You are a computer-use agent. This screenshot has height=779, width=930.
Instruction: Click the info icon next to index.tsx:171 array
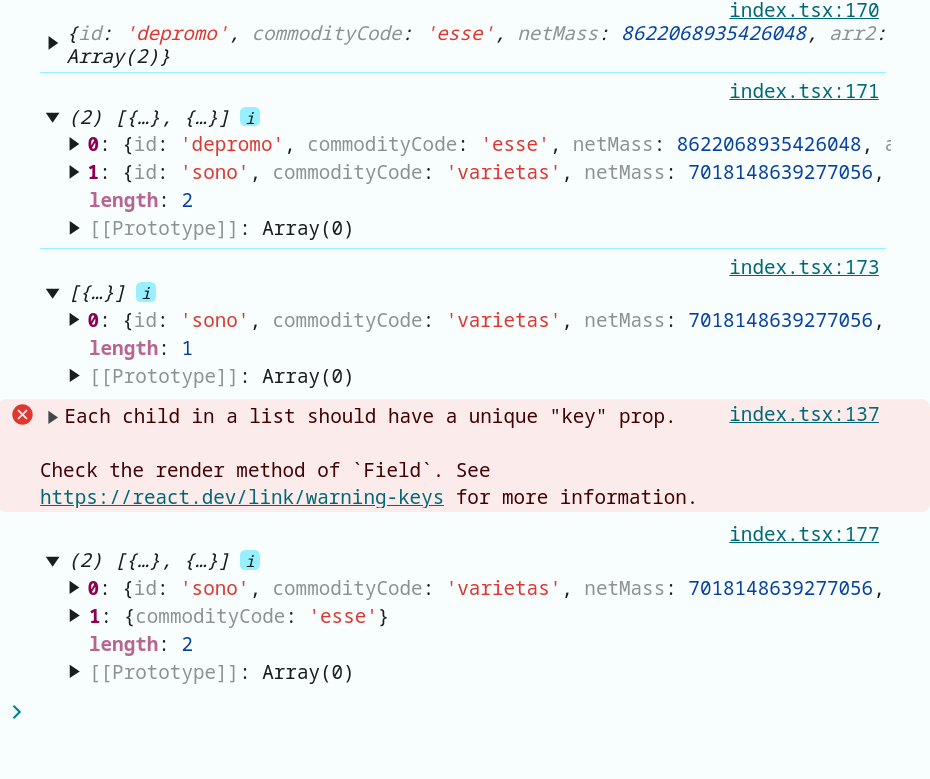[x=250, y=117]
